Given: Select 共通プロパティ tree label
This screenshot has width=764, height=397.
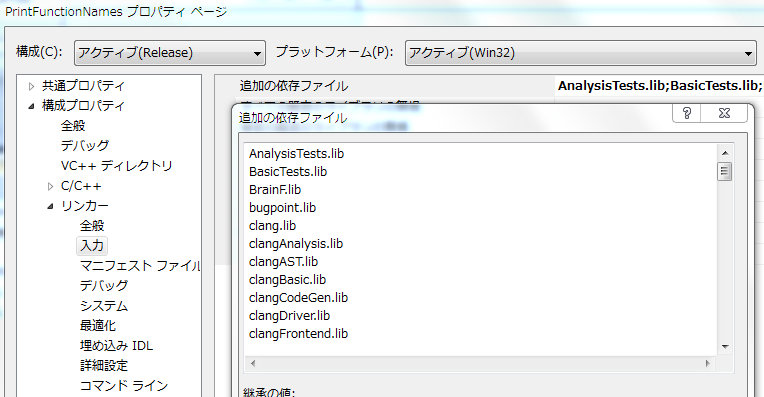Looking at the screenshot, I should tap(83, 86).
